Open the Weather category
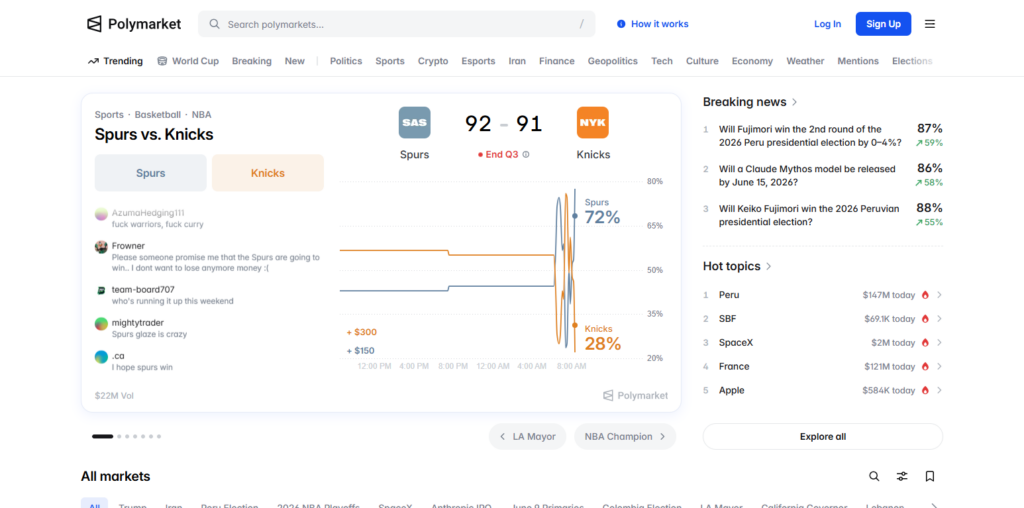Screen dimensions: 1024x508 point(805,61)
